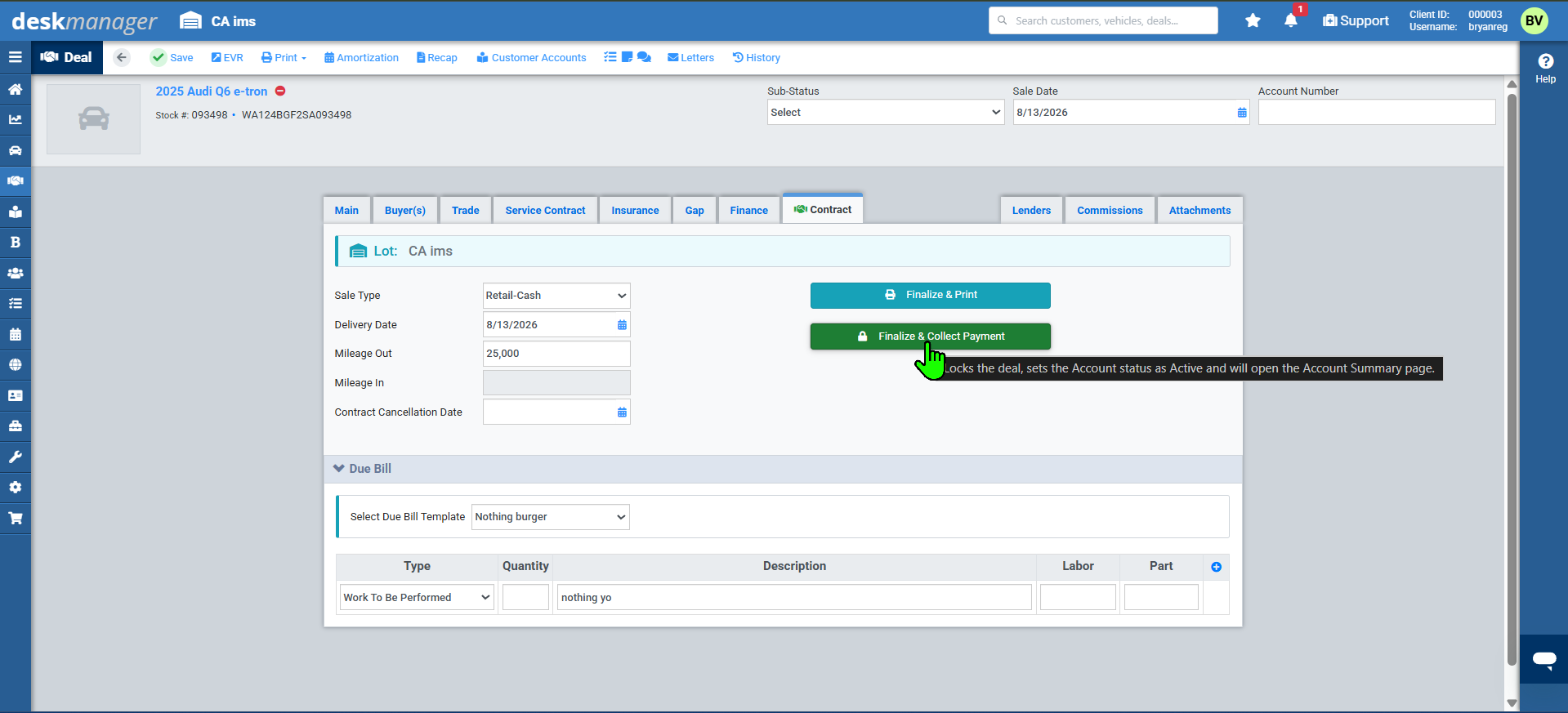
Task: Add a new due bill row
Action: click(1216, 567)
